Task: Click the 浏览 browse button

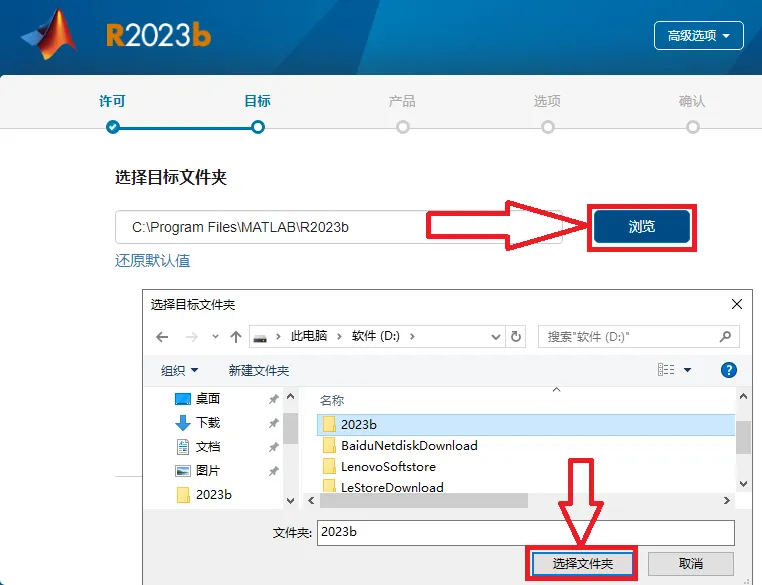Action: (642, 226)
